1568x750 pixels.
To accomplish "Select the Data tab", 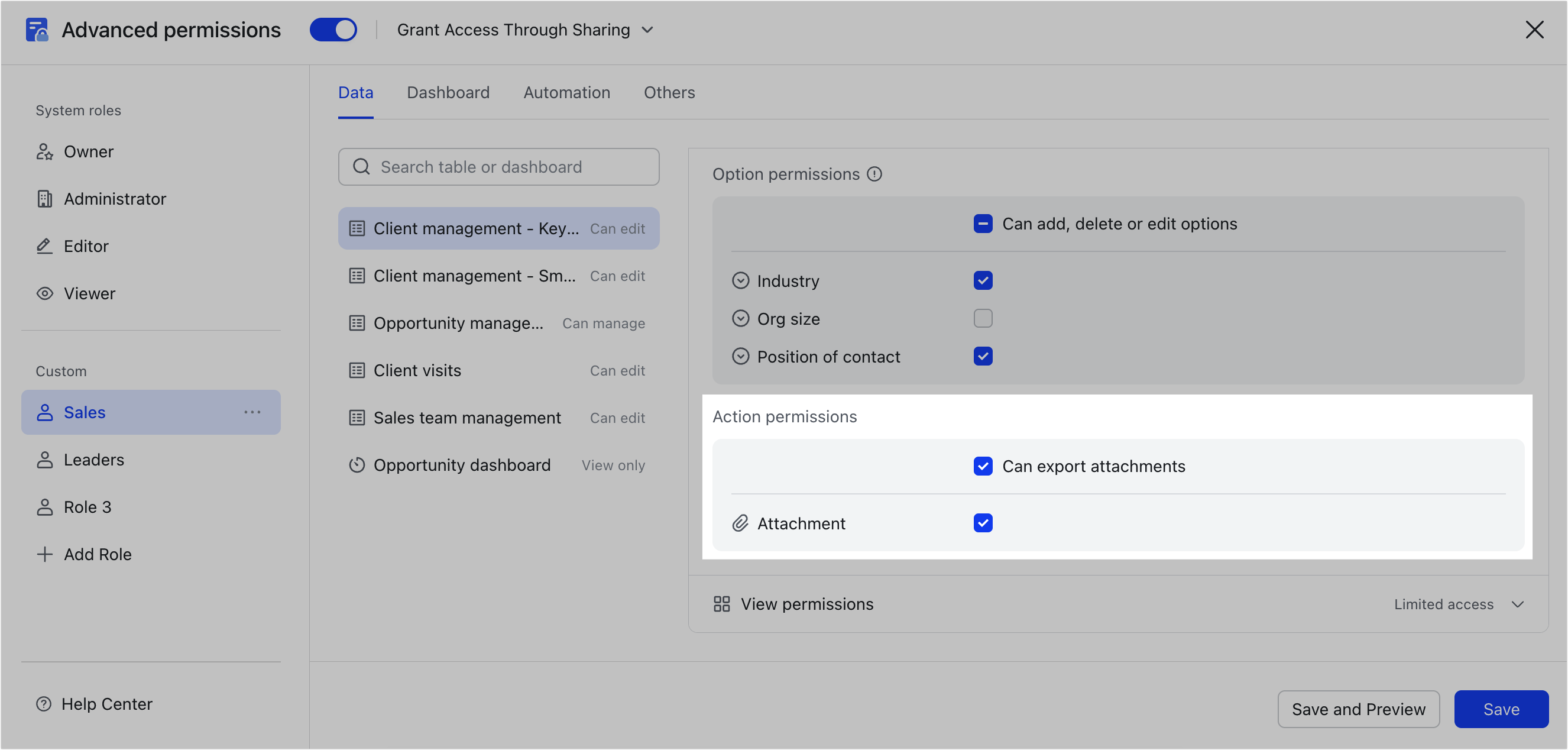I will 355,92.
